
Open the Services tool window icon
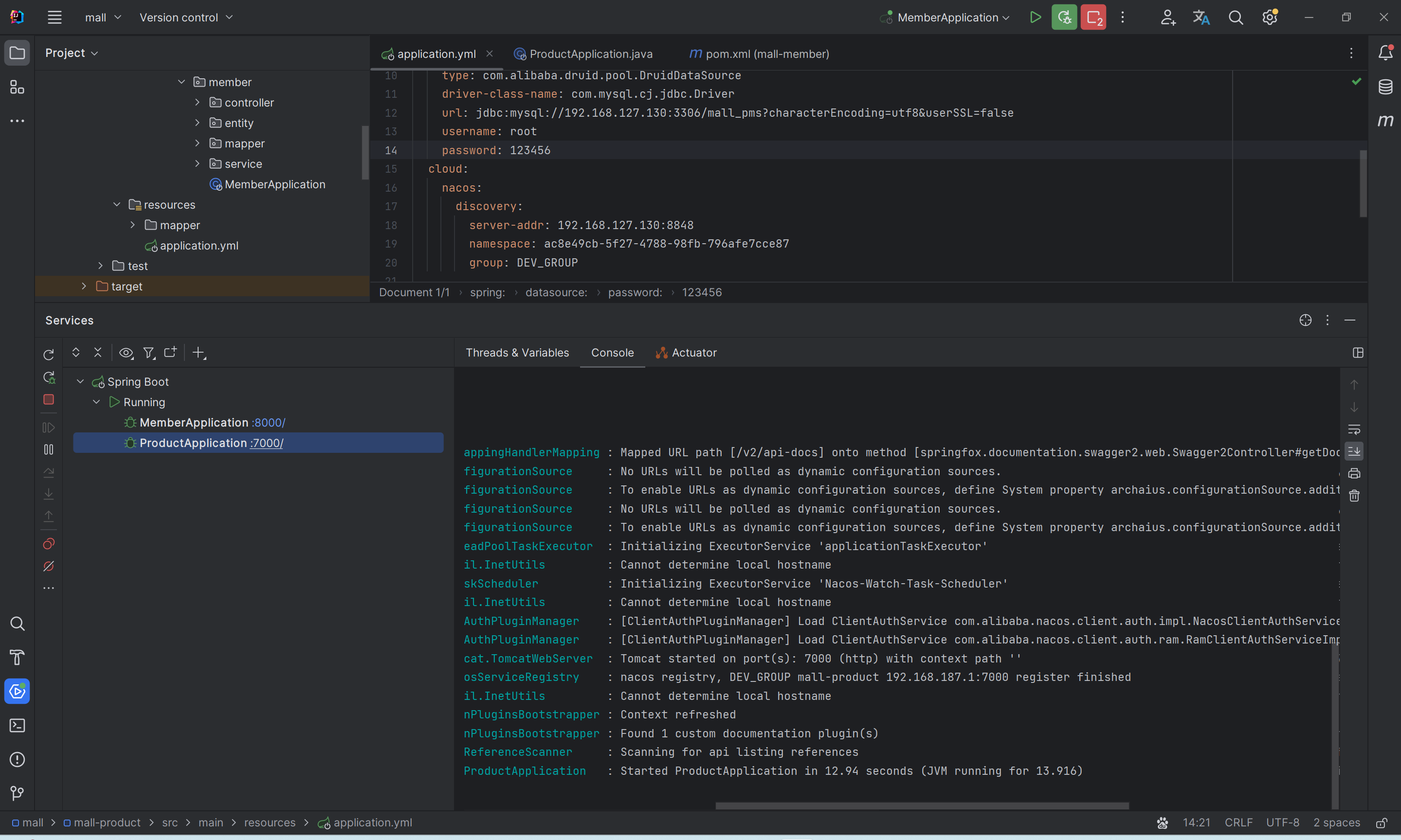(17, 691)
